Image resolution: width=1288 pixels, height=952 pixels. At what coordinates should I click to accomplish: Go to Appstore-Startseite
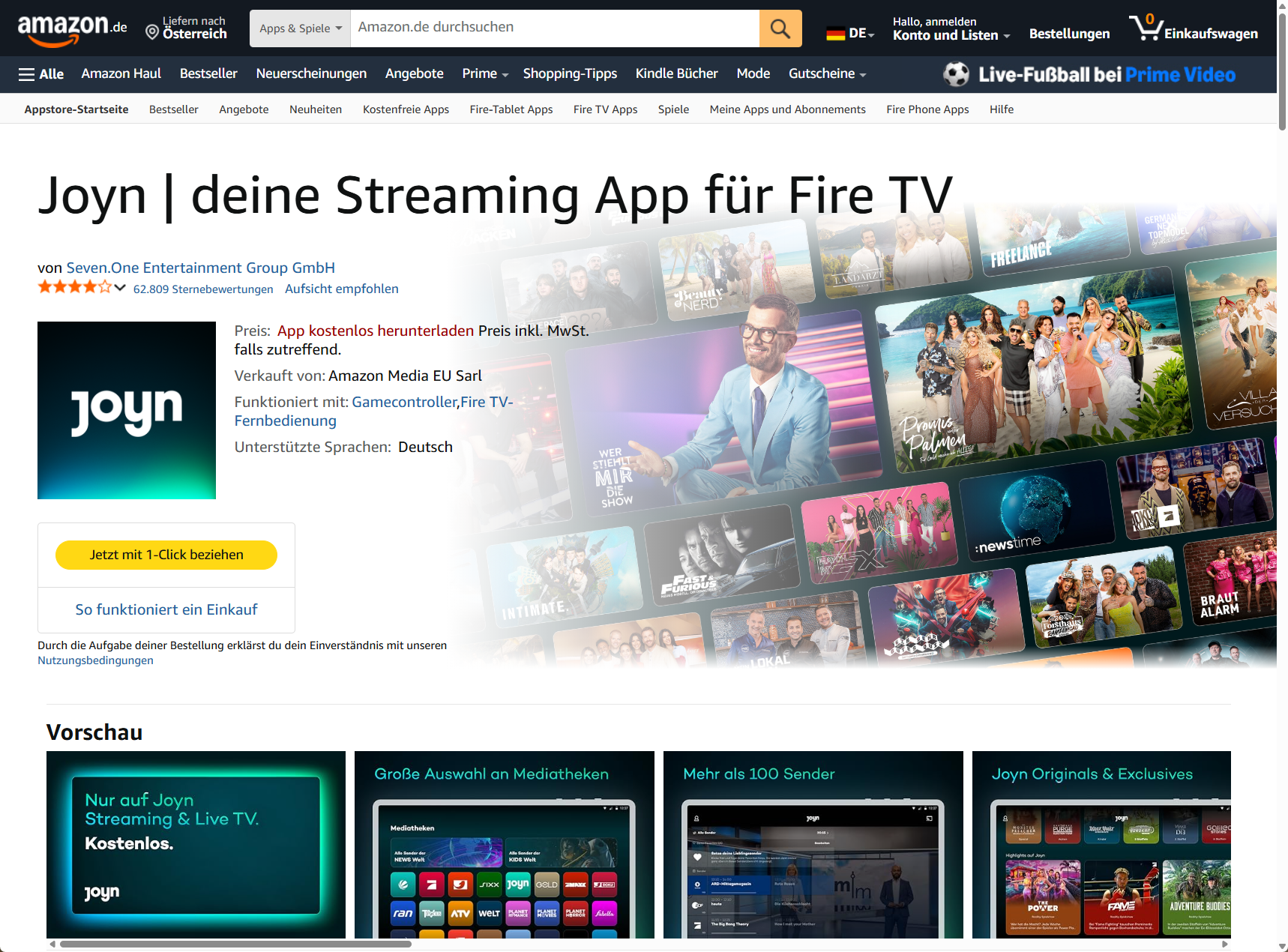pyautogui.click(x=76, y=109)
